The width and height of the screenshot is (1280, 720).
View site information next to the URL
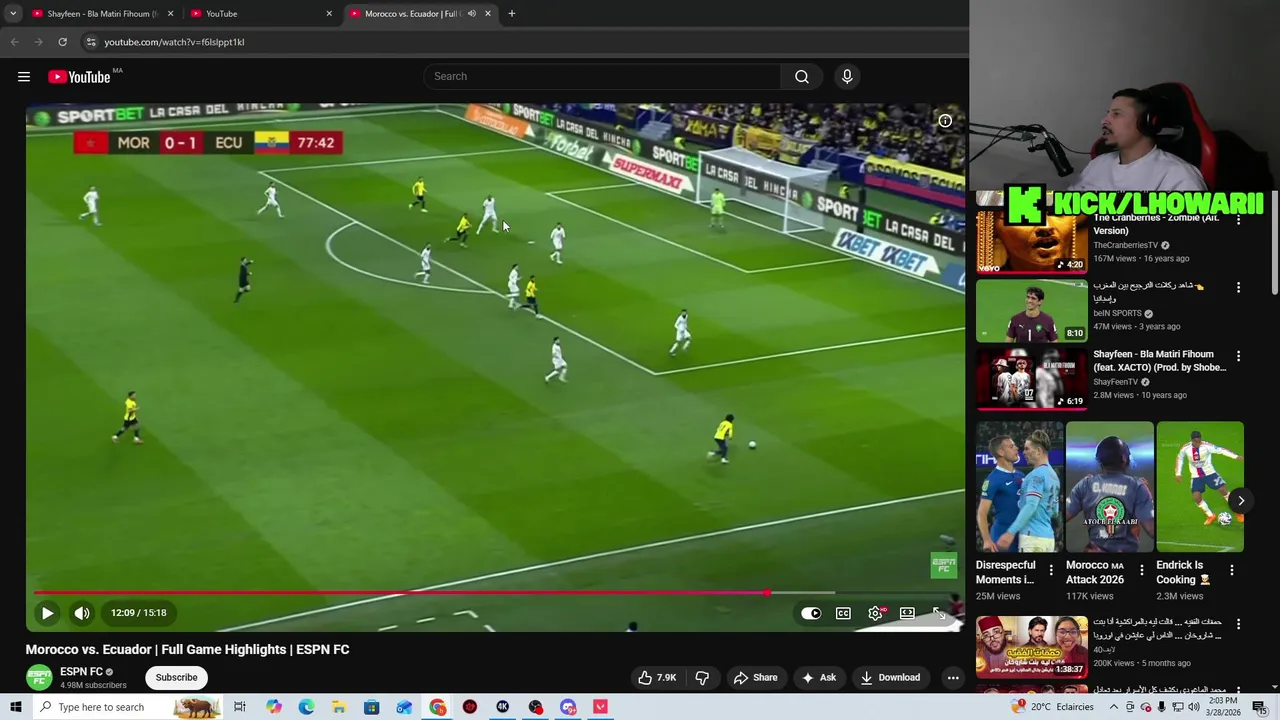pos(90,42)
